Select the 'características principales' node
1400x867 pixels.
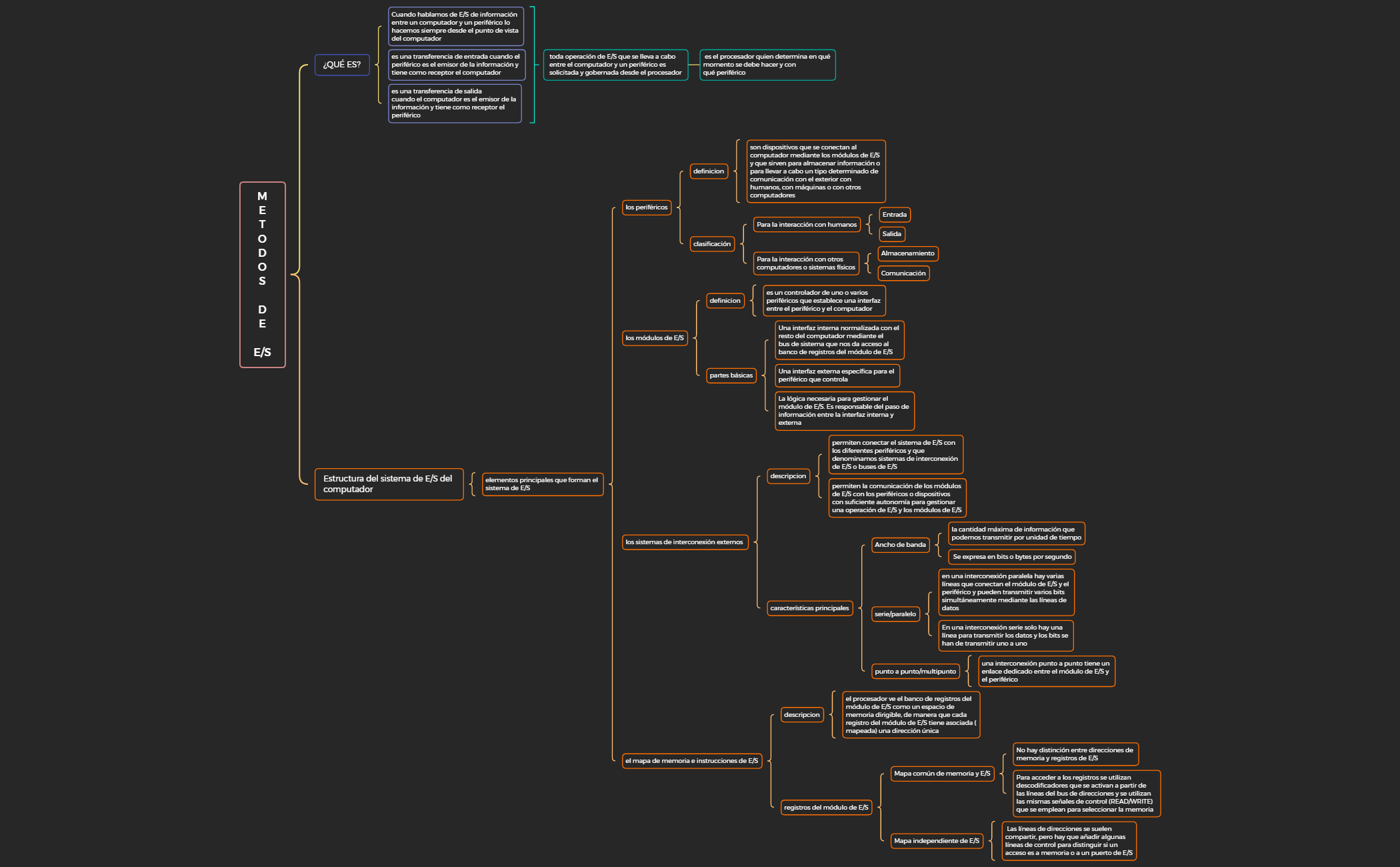coord(809,608)
